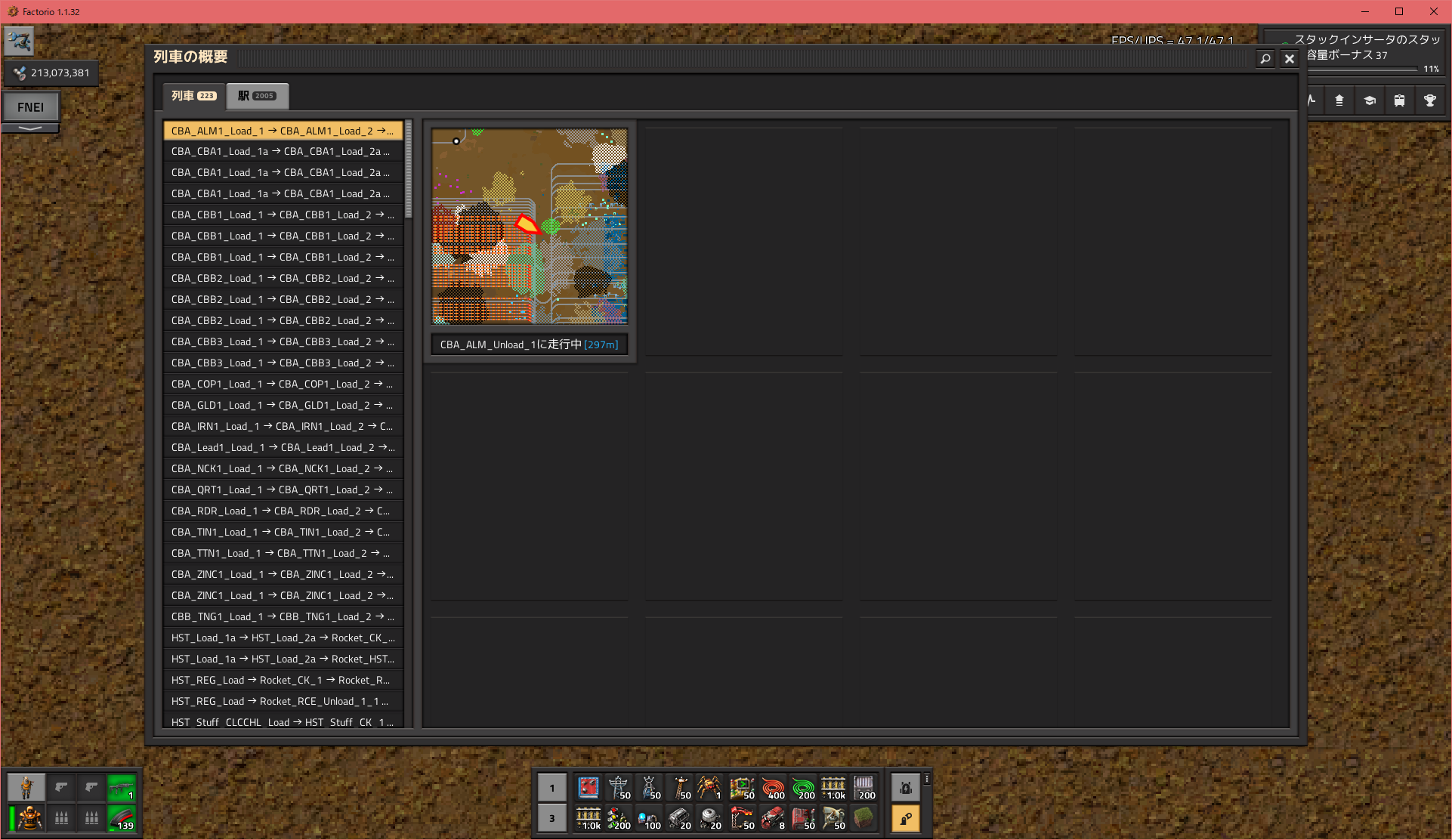Select the rail signal item with 200

point(619,818)
